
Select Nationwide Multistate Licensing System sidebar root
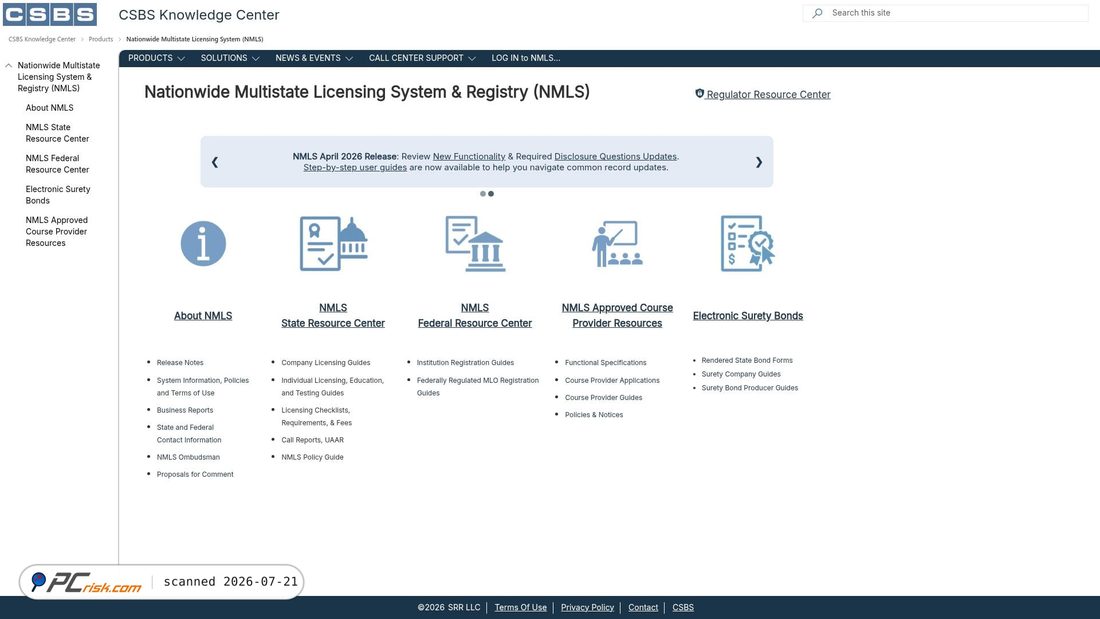(x=58, y=77)
